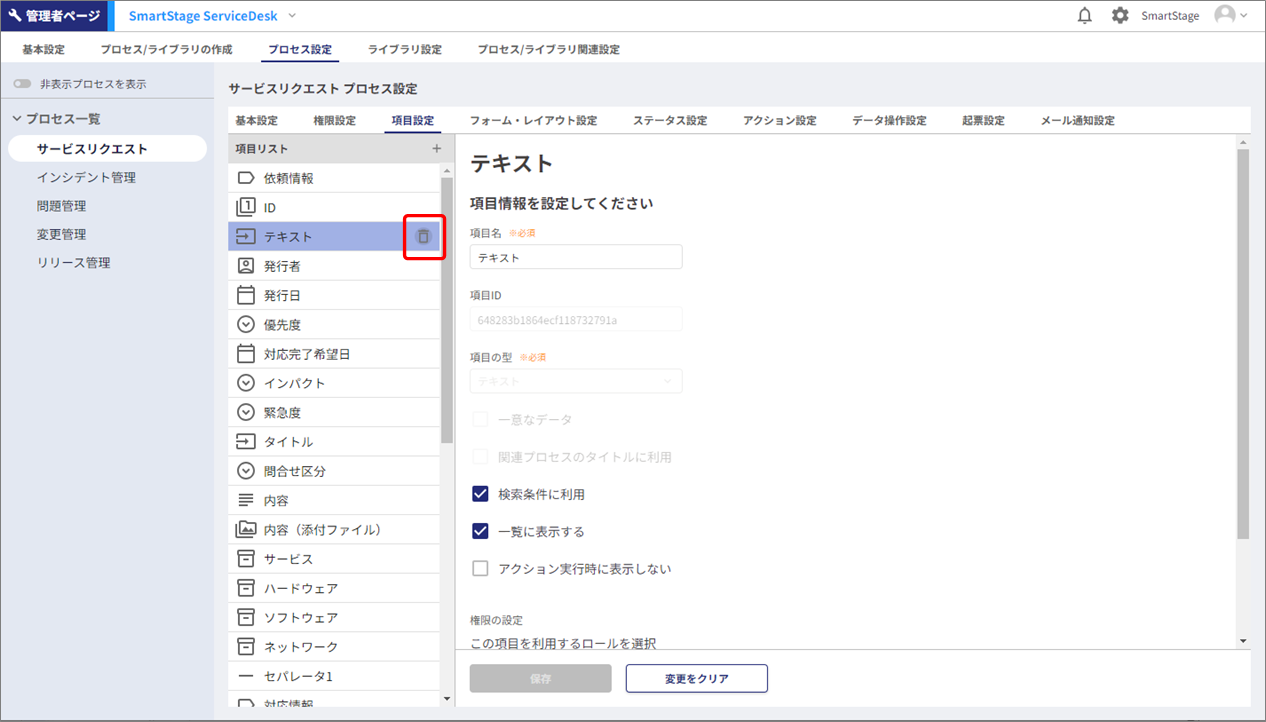
Task: Open the notification bell icon
Action: (x=1084, y=16)
